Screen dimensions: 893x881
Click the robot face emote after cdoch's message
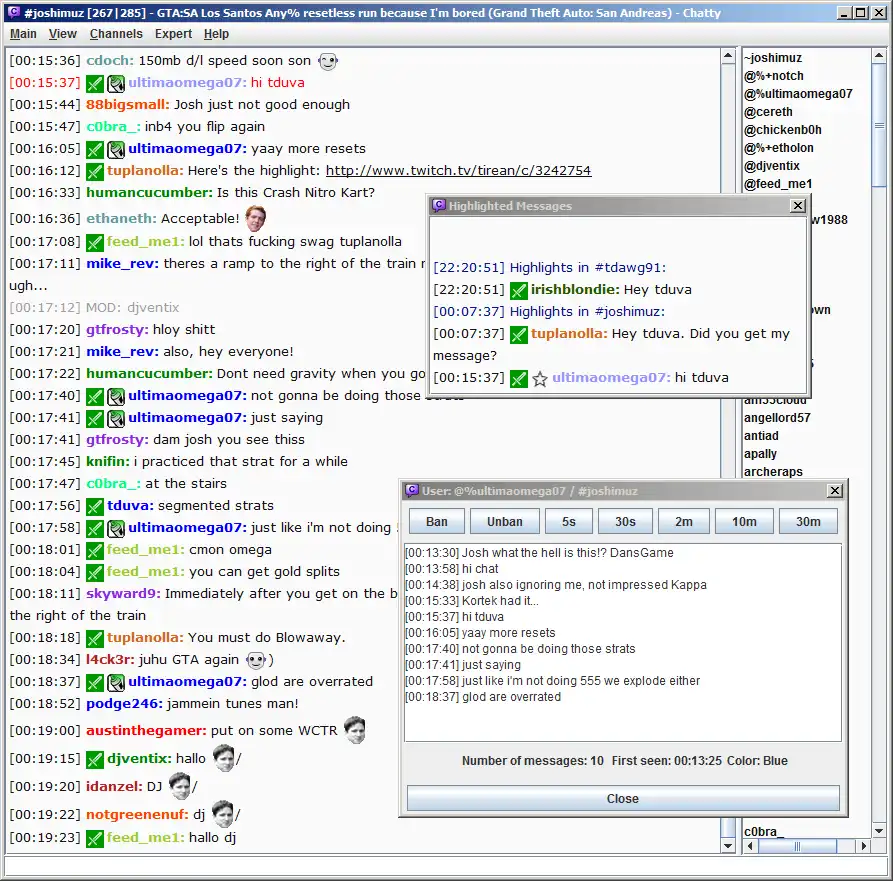(328, 61)
